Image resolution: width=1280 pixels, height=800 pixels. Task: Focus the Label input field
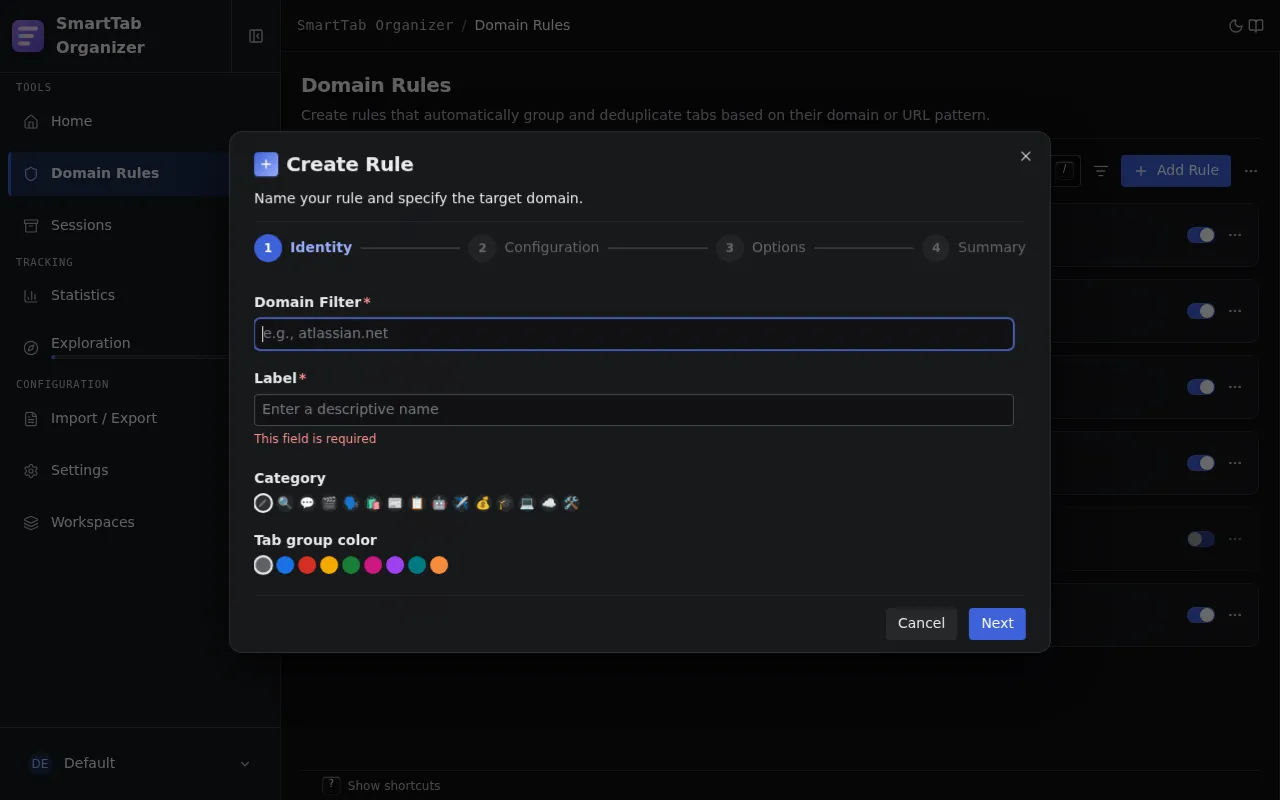click(x=634, y=410)
